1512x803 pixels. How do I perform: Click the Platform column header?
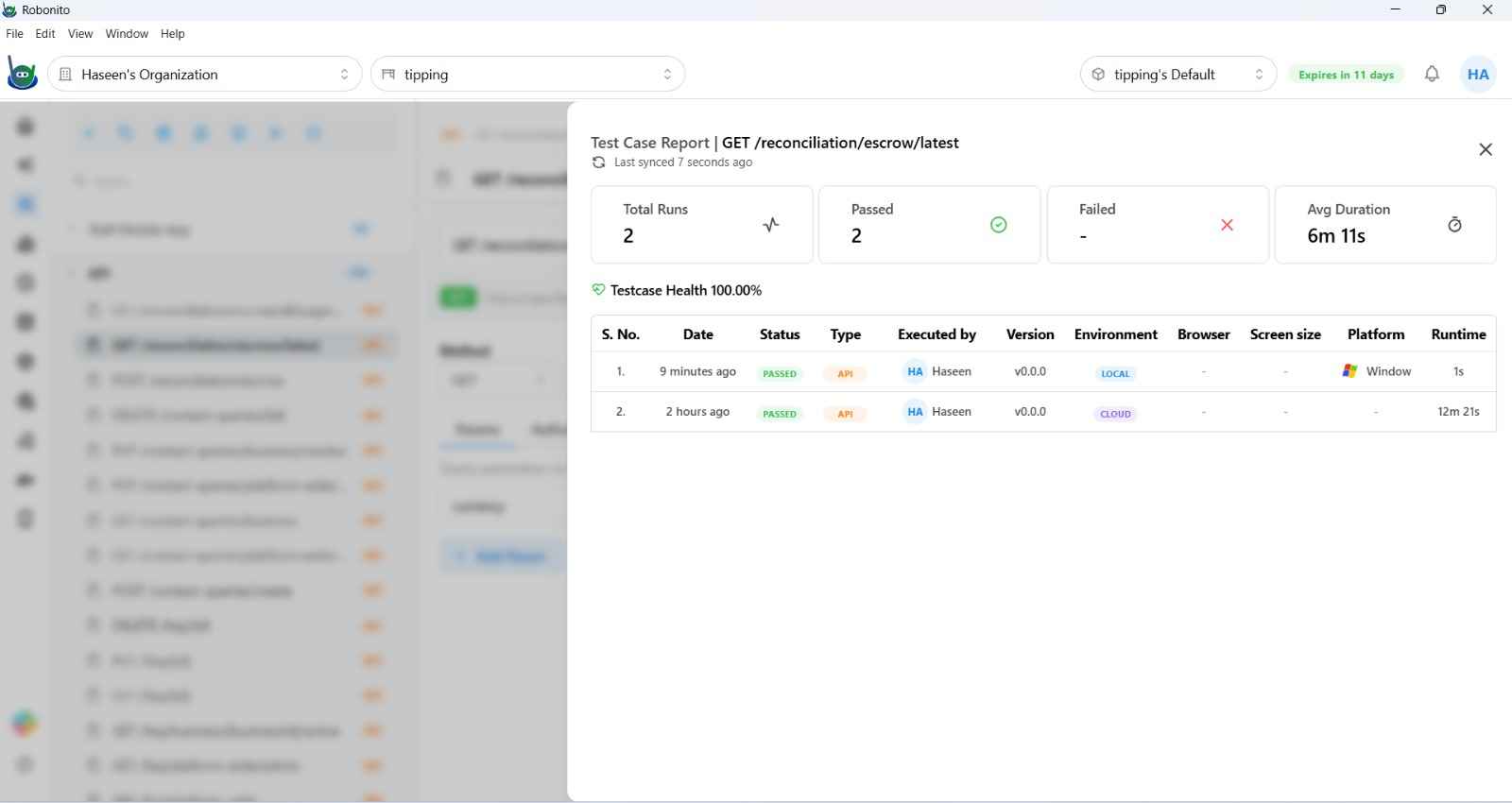1376,334
